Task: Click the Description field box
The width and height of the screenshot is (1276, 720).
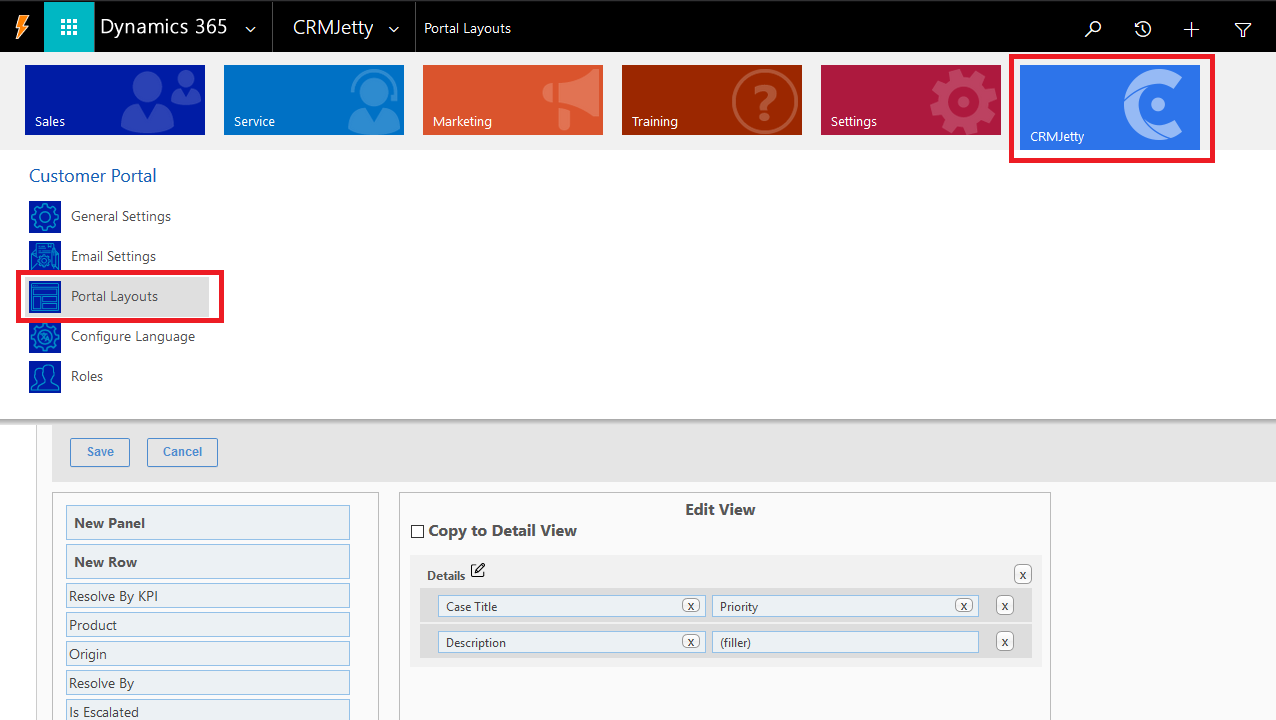Action: click(x=571, y=642)
